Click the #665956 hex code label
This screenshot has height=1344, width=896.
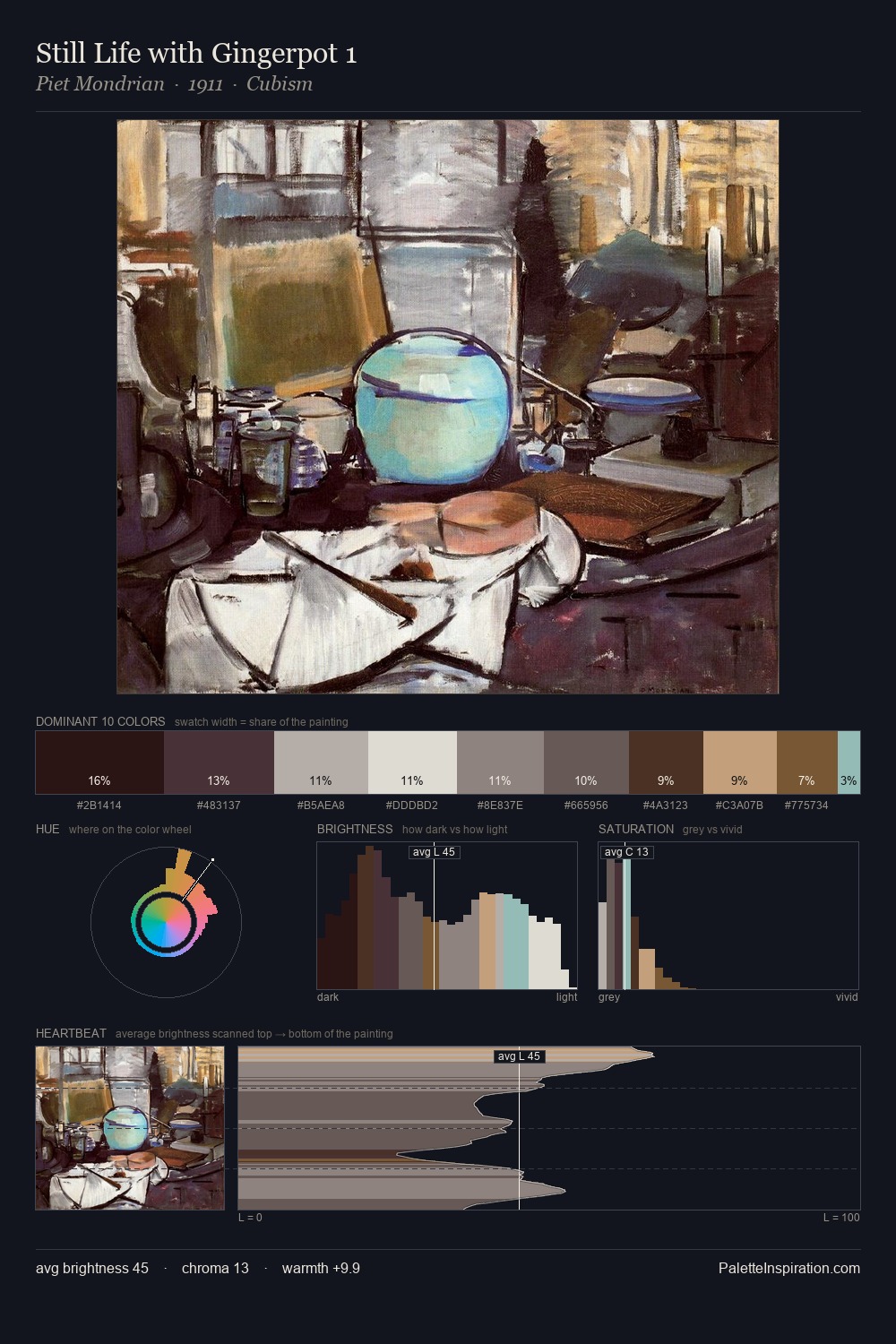tap(586, 805)
